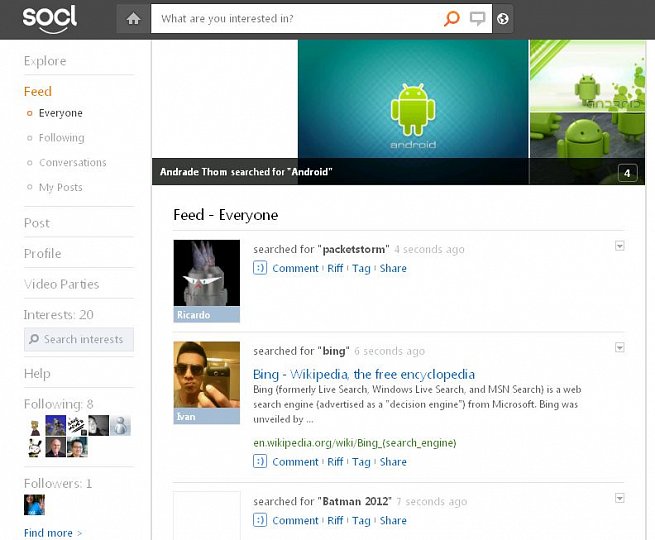Go to the home icon
655x540 pixels.
133,18
